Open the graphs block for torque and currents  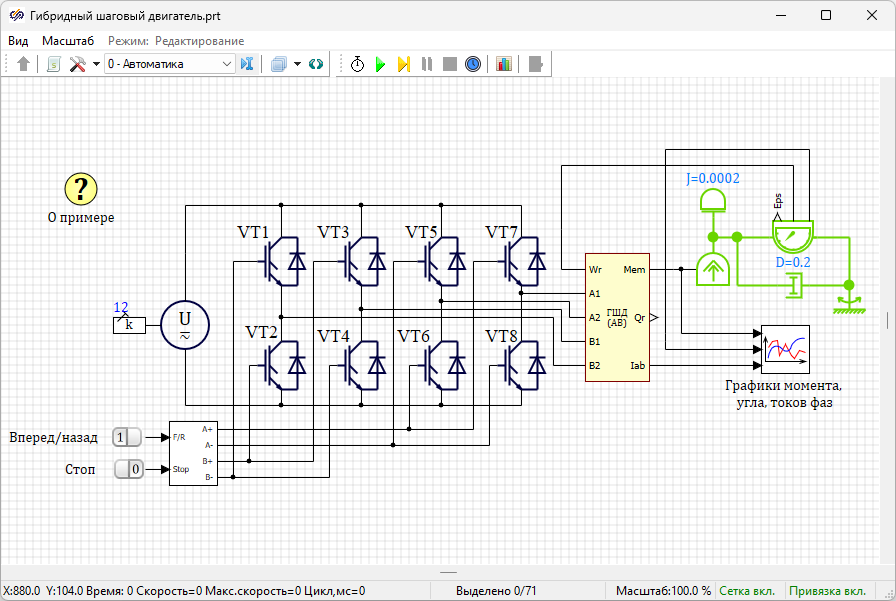785,349
